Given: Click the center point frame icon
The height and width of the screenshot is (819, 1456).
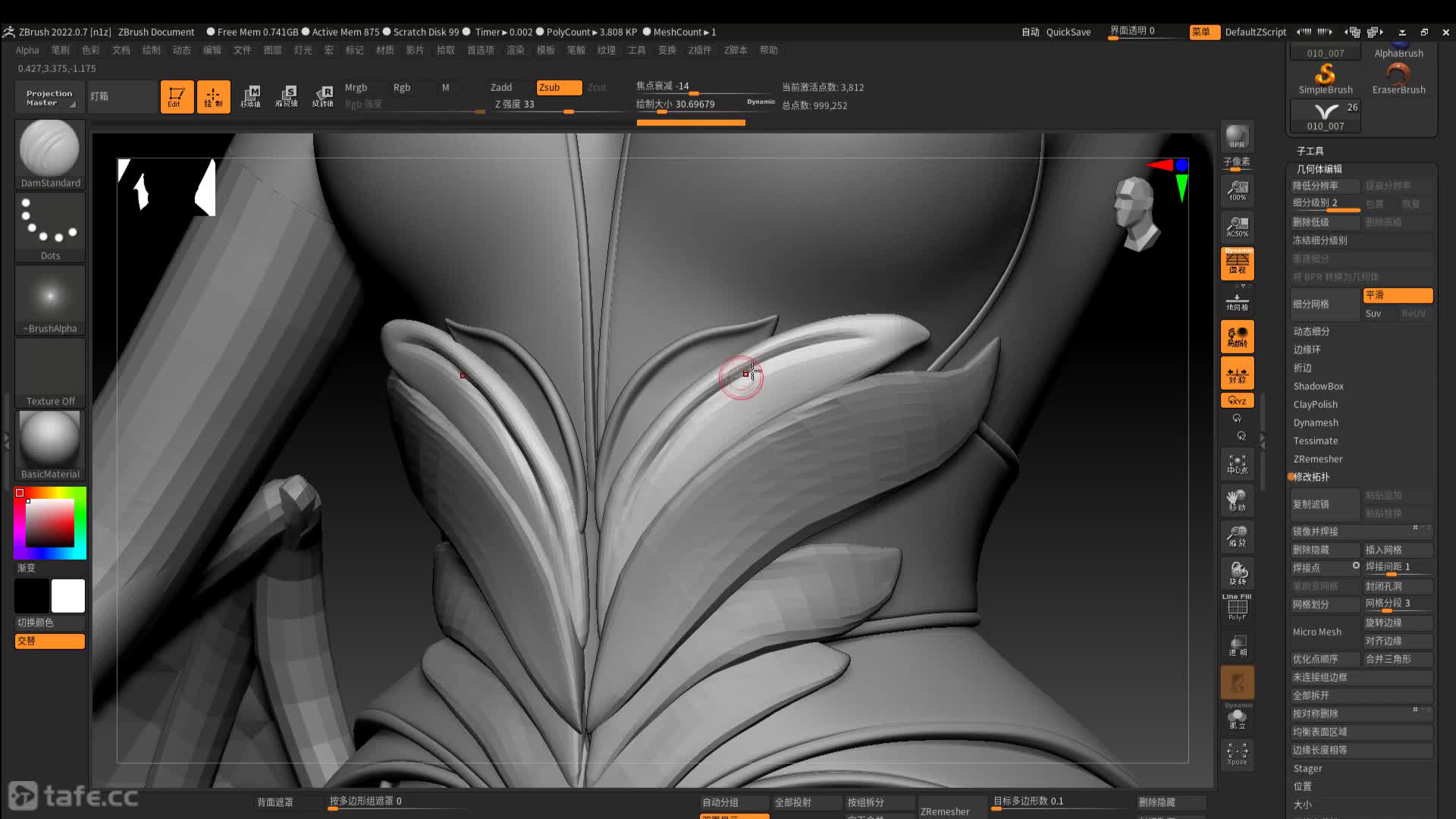Looking at the screenshot, I should click(x=1237, y=463).
